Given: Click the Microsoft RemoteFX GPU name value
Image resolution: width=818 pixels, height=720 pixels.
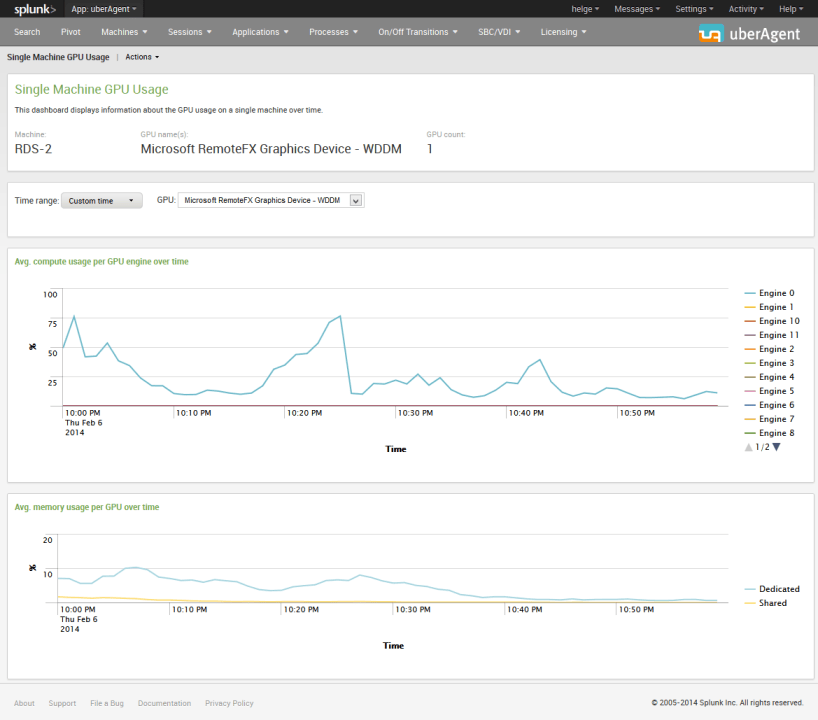Looking at the screenshot, I should [x=271, y=149].
